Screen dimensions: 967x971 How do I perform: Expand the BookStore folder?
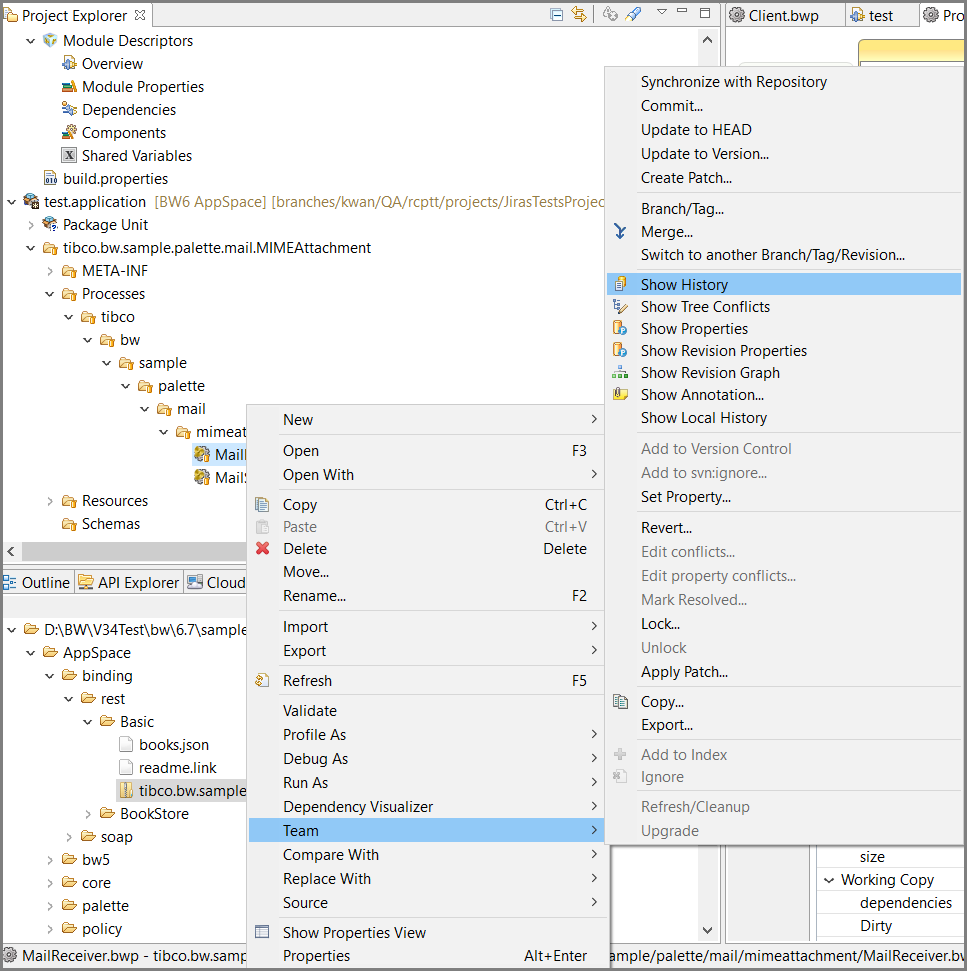[x=88, y=814]
